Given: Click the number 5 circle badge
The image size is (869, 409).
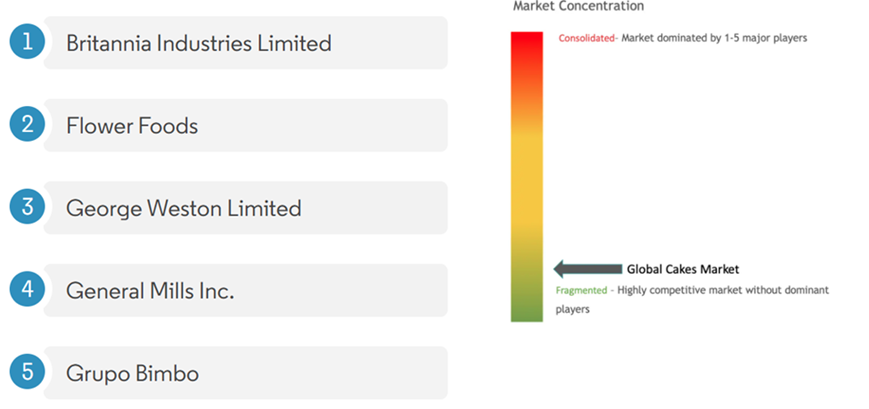Looking at the screenshot, I should (27, 372).
